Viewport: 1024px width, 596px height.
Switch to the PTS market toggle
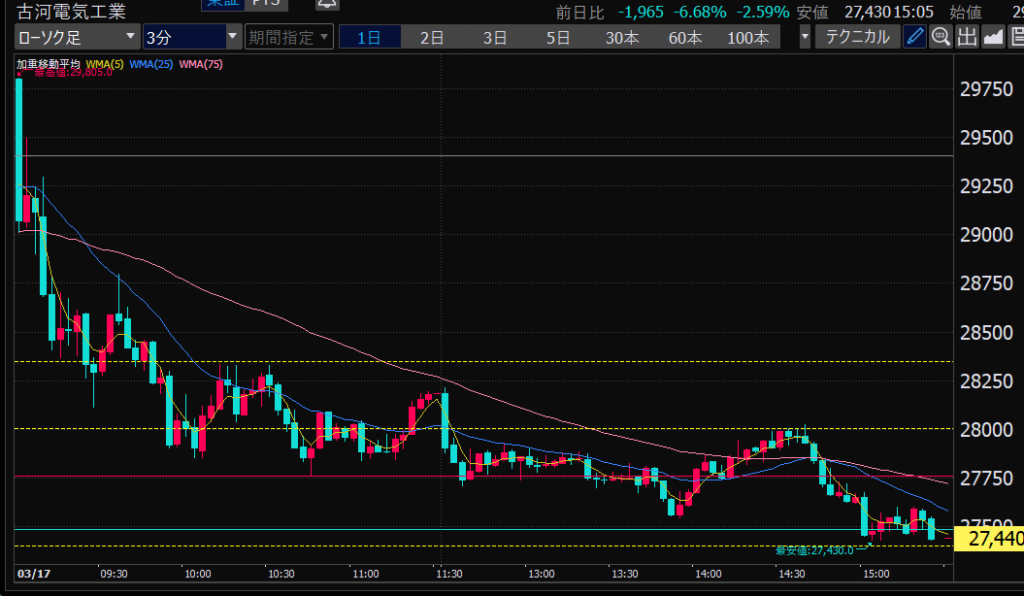click(266, 4)
